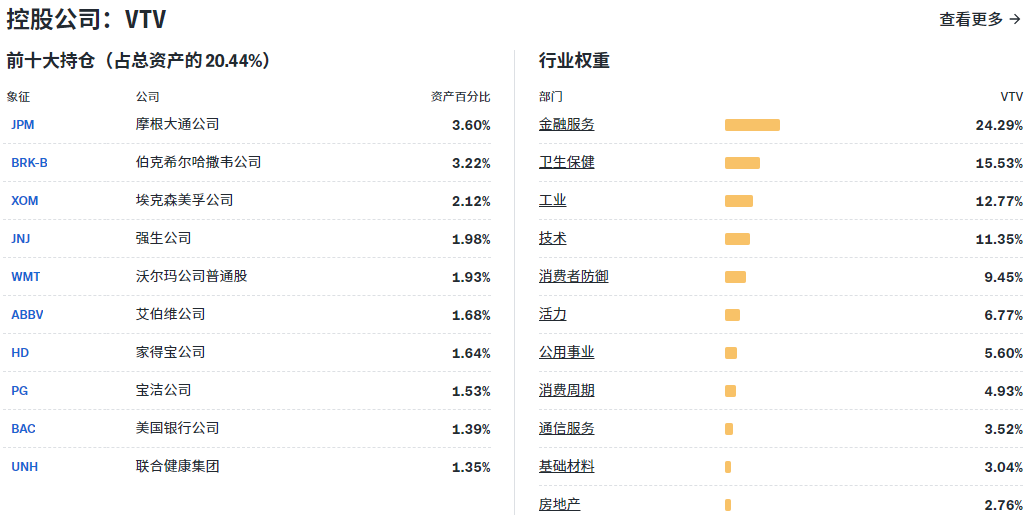Click the ABBV ticker link
The image size is (1036, 525).
coord(27,315)
